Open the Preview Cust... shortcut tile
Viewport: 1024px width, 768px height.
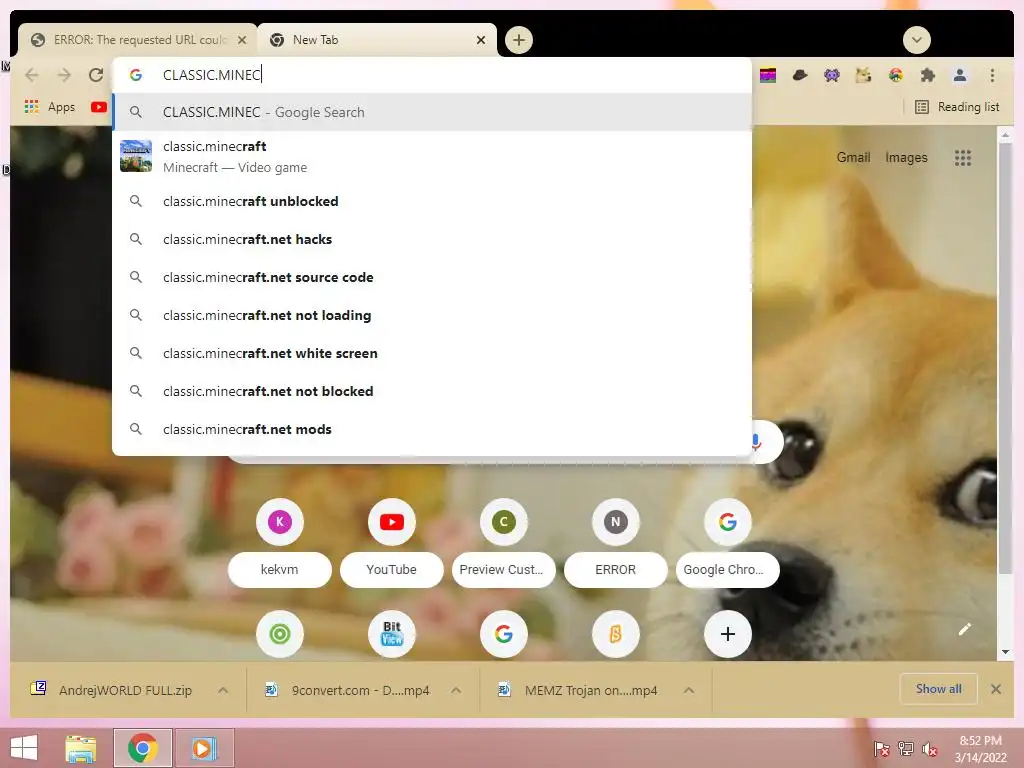coord(504,541)
